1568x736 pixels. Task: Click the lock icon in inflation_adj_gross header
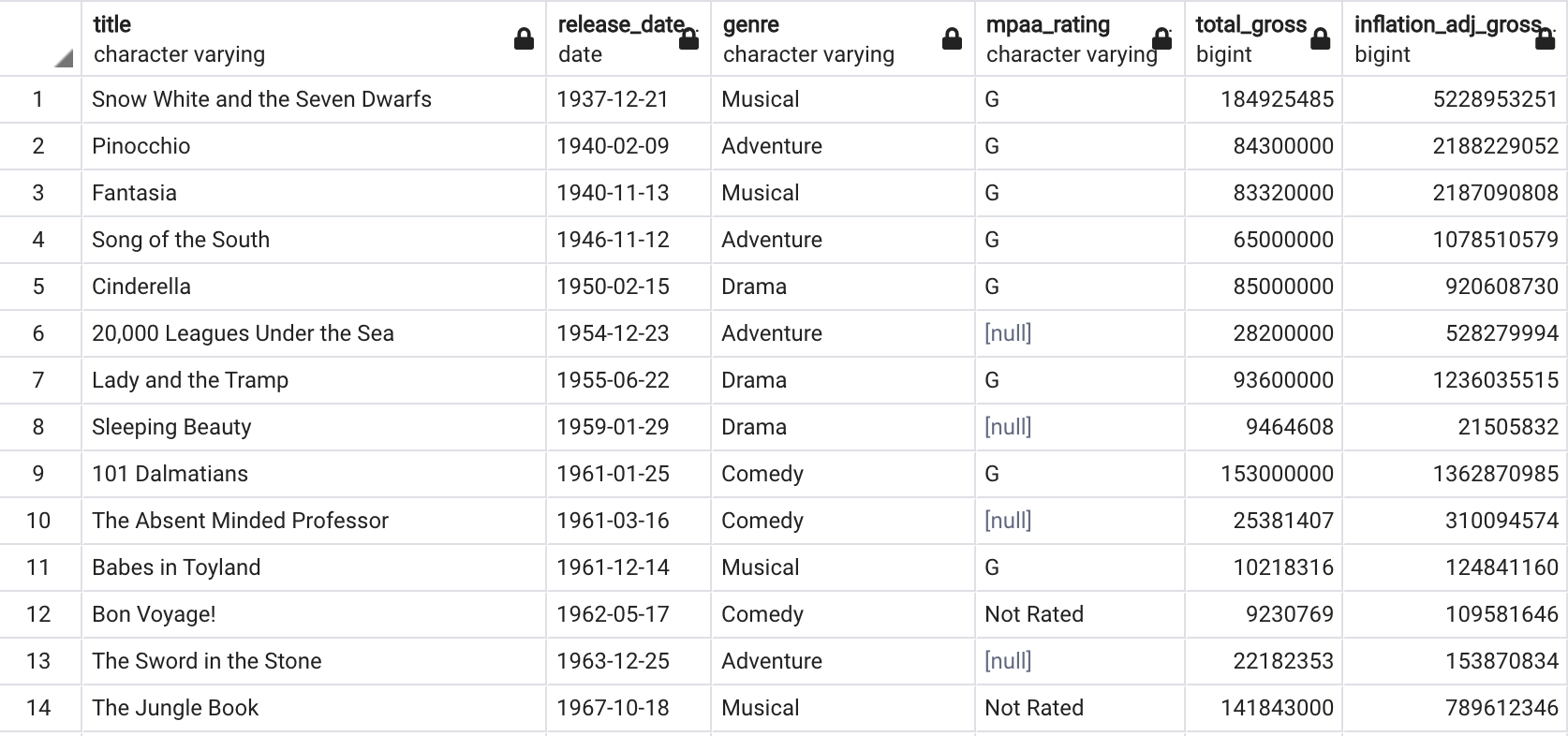click(x=1546, y=39)
